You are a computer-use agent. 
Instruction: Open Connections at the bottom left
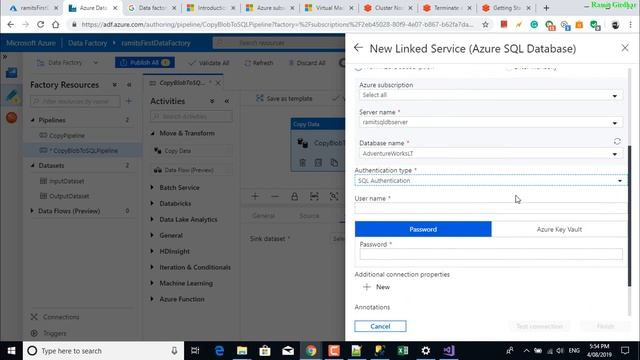click(x=55, y=317)
